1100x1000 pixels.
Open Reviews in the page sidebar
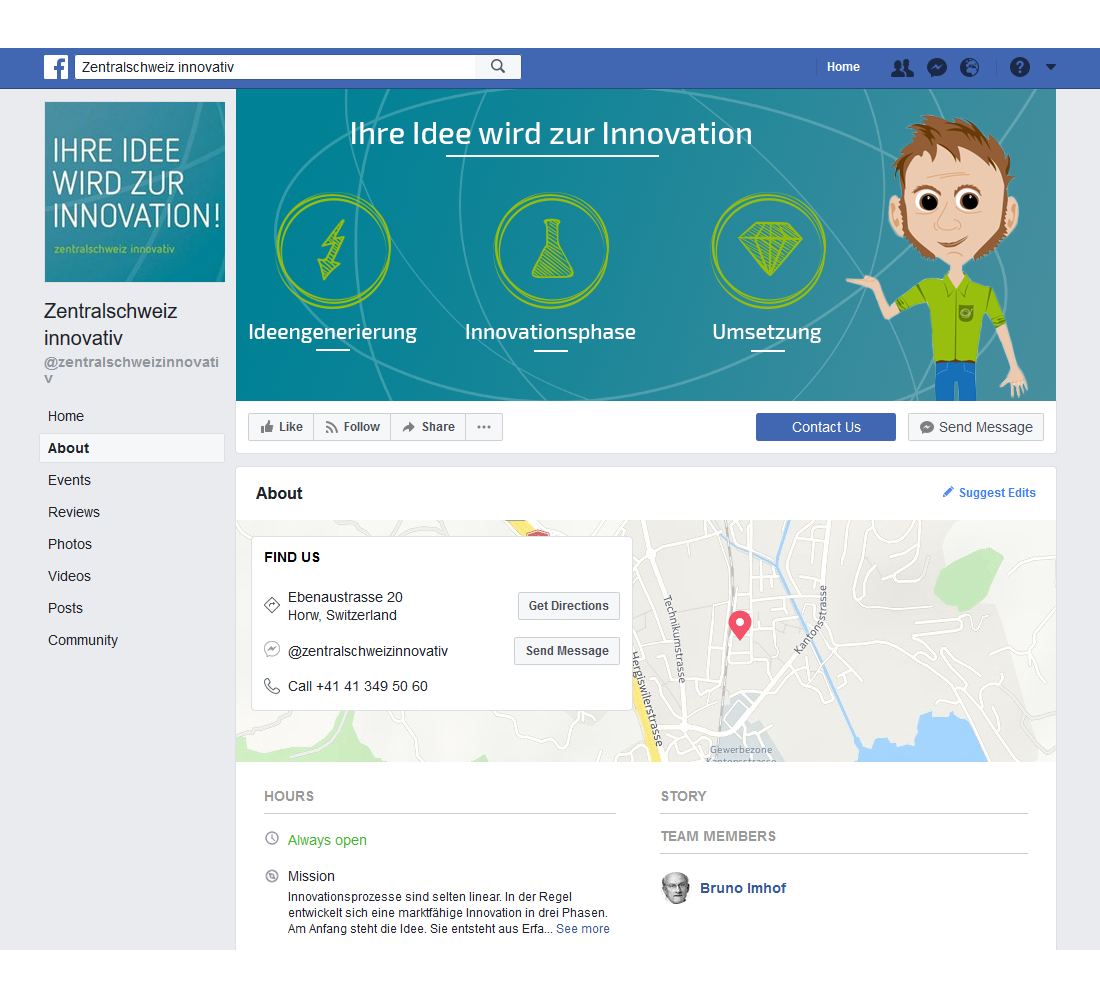coord(74,512)
